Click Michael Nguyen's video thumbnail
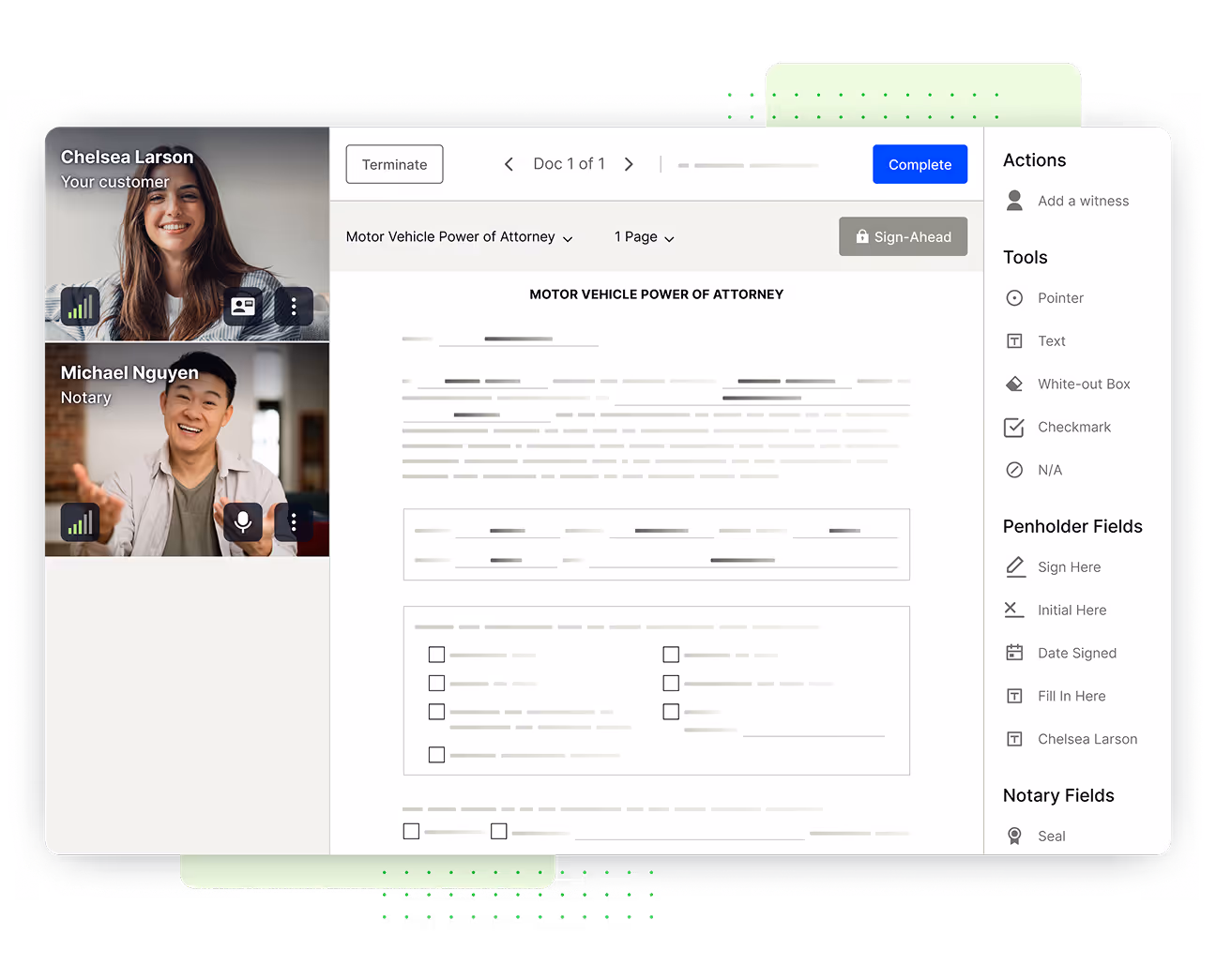Screen dimensions: 1216x980 [x=187, y=450]
